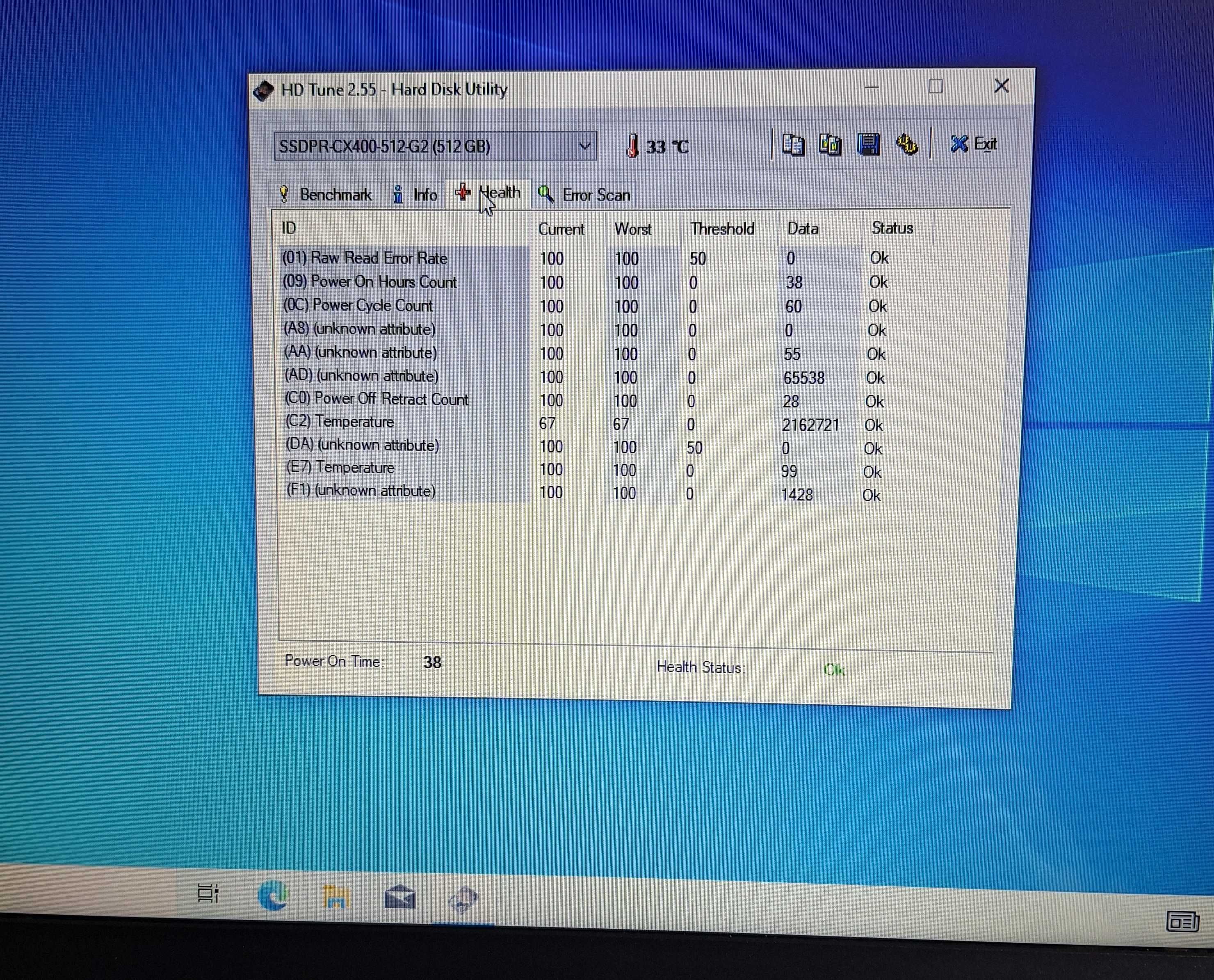The height and width of the screenshot is (980, 1214).
Task: Click the green Health Status Ok text
Action: tap(834, 669)
